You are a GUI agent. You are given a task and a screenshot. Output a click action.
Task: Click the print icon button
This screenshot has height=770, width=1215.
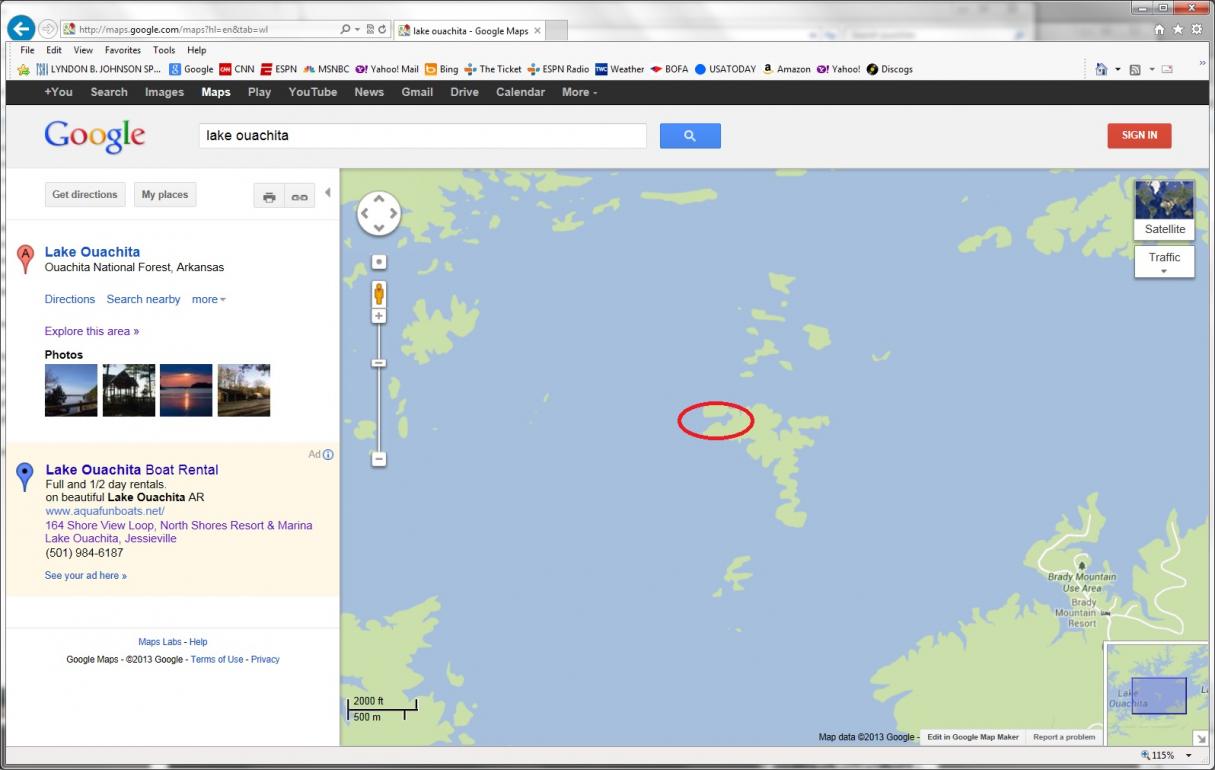(269, 196)
